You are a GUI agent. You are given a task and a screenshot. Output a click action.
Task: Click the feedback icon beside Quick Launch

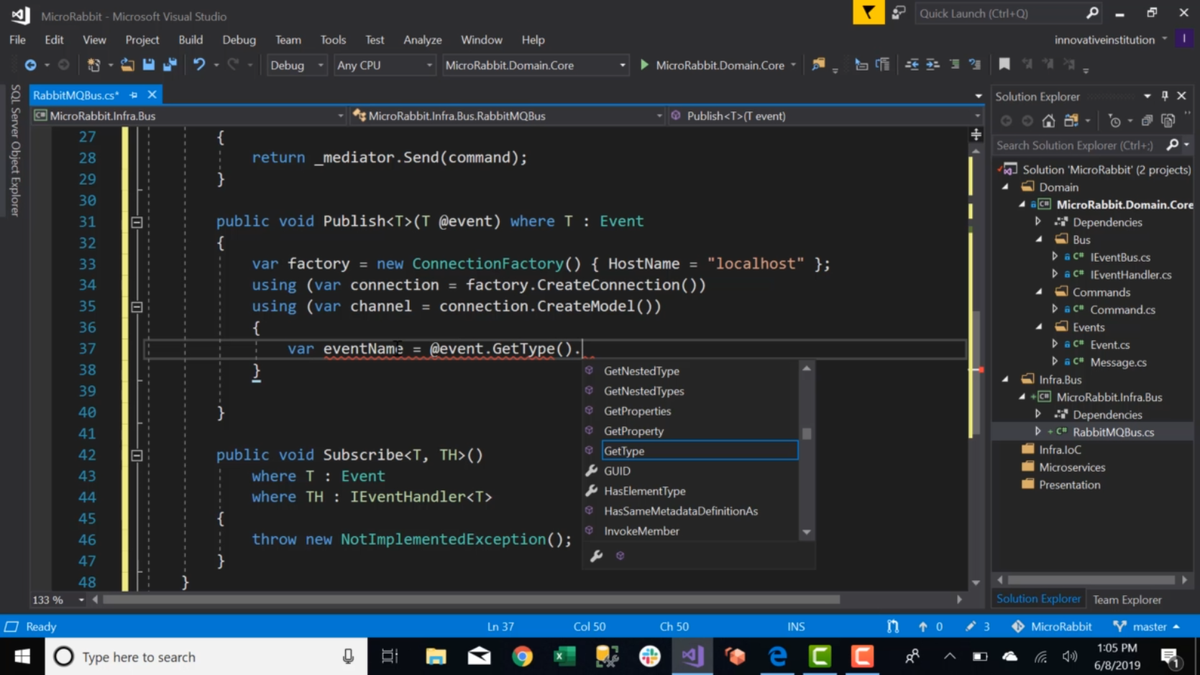[898, 13]
